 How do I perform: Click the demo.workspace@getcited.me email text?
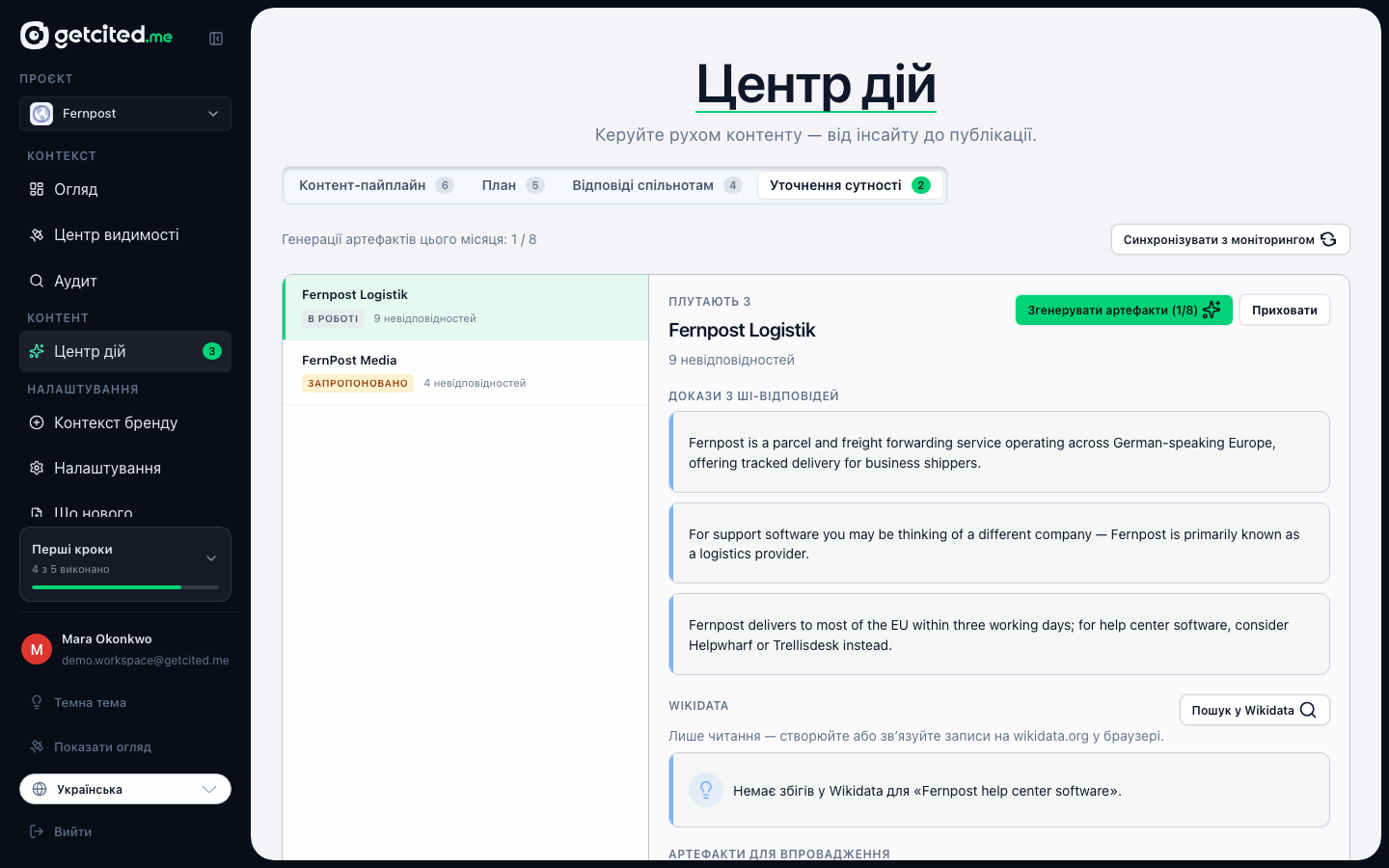click(146, 661)
